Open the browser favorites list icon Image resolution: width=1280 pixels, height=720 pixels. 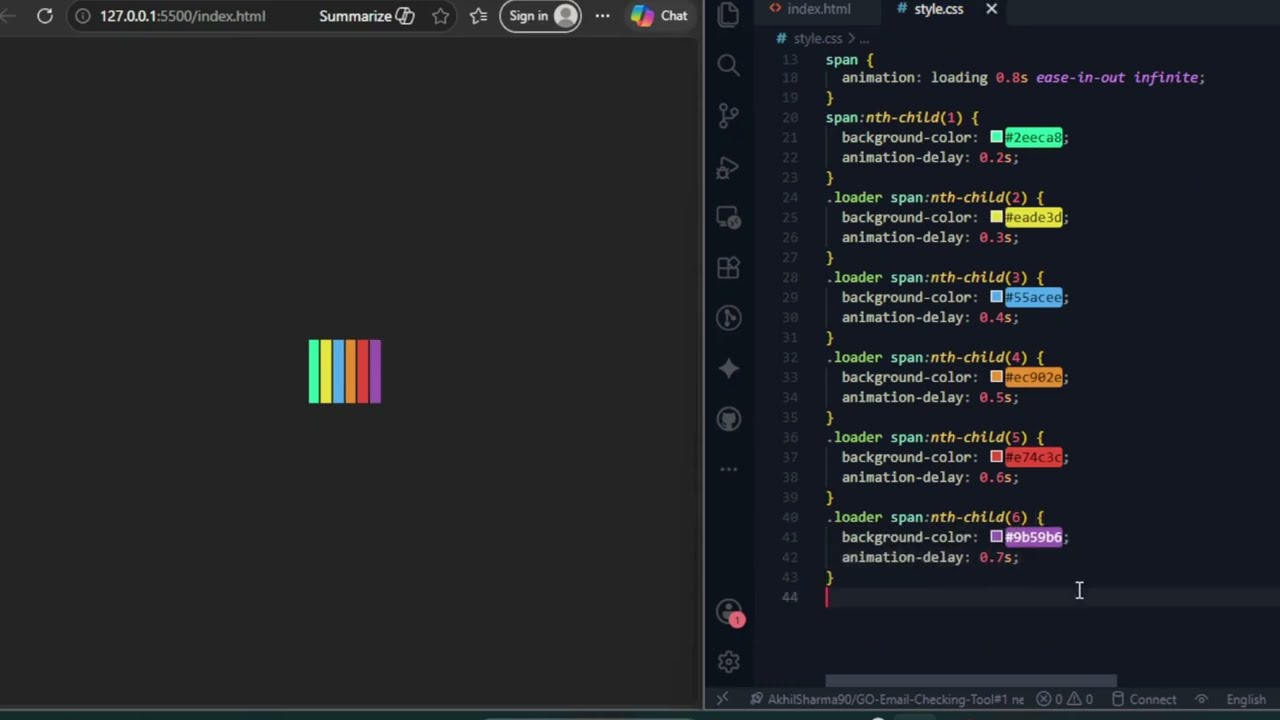479,16
